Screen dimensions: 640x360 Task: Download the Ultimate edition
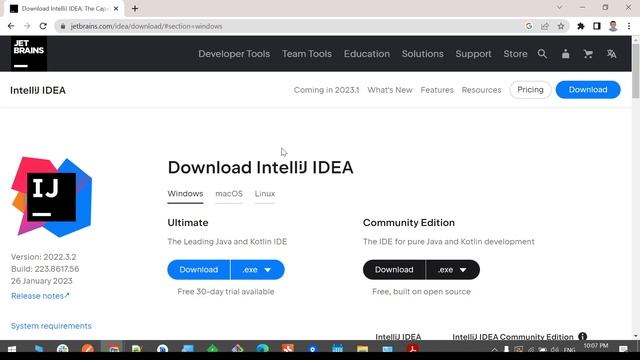pos(199,270)
